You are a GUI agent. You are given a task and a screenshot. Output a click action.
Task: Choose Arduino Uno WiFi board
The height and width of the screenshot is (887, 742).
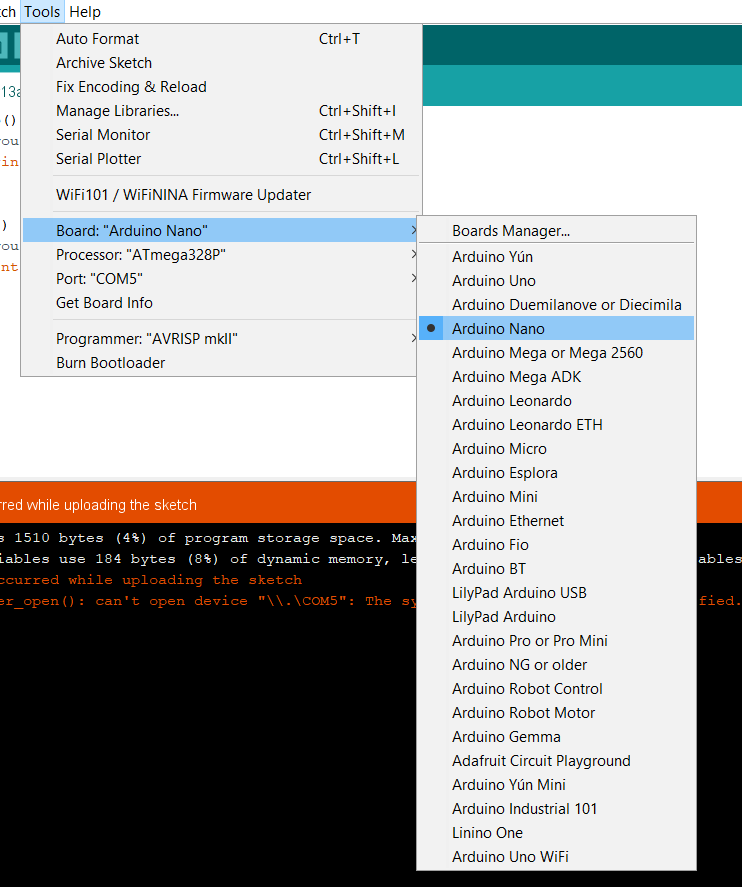(556, 857)
